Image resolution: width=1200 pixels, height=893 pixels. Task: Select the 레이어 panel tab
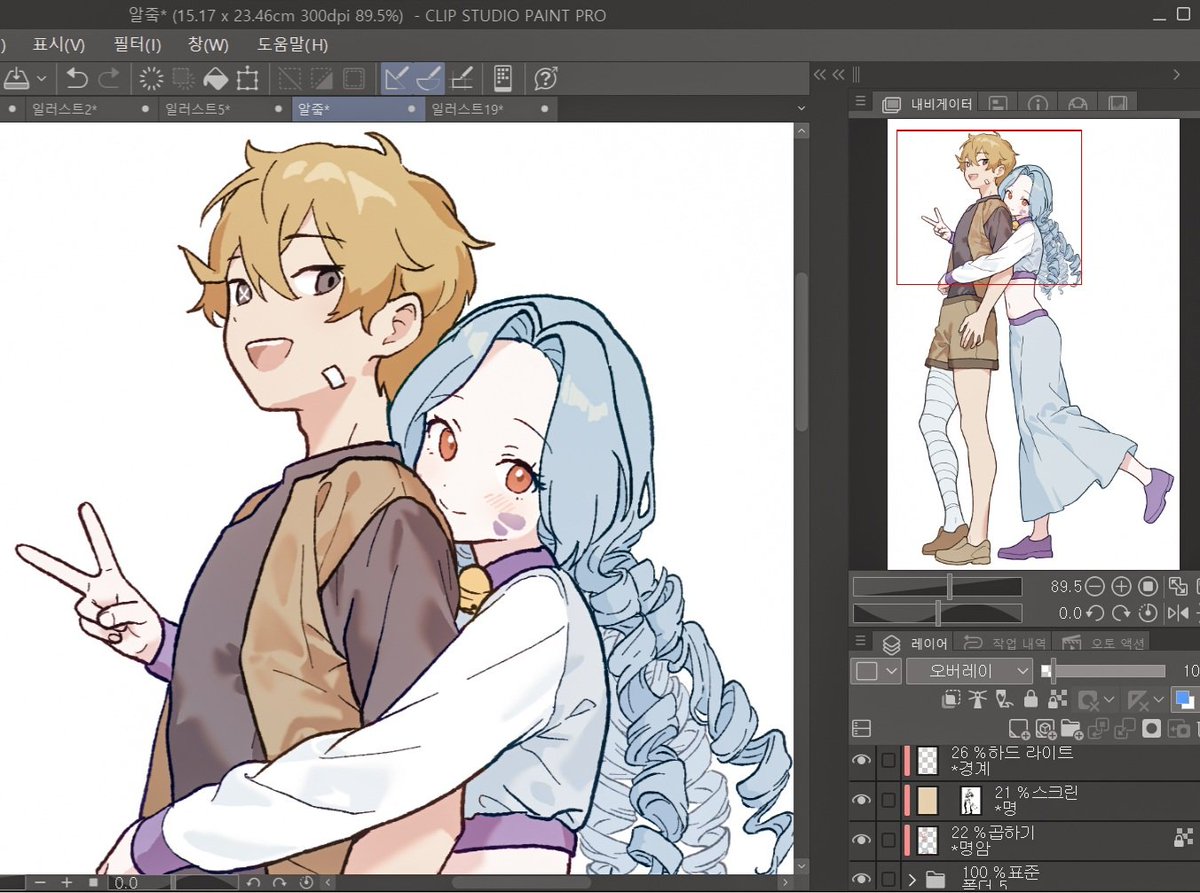click(915, 643)
